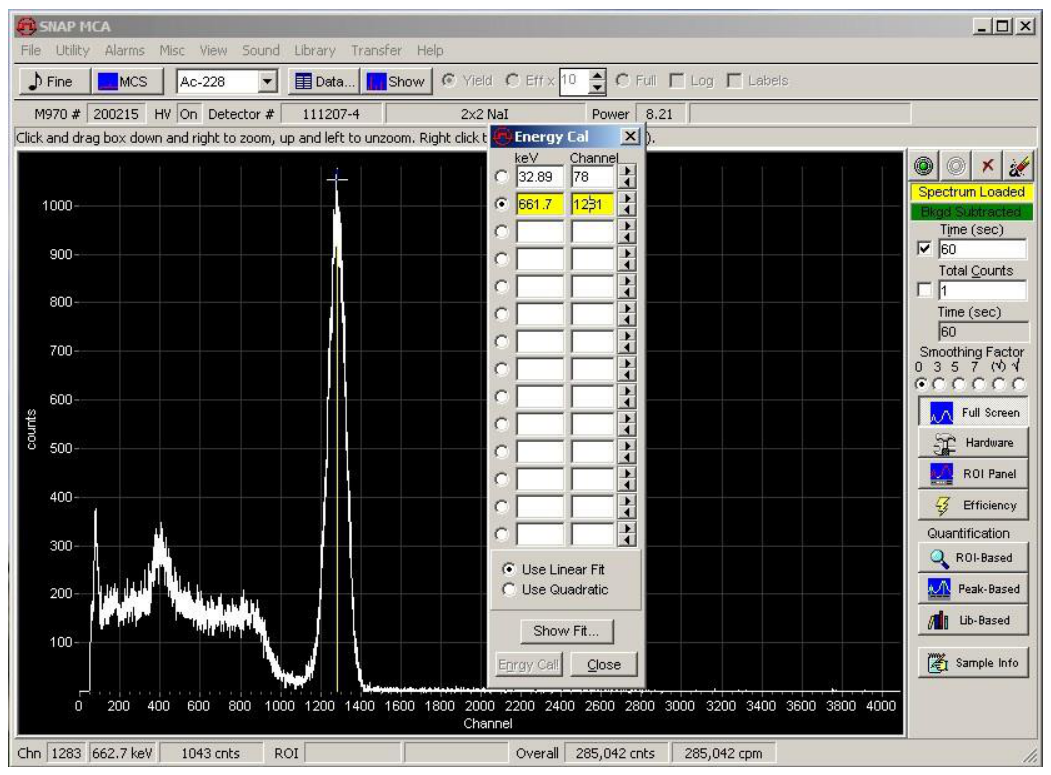The height and width of the screenshot is (775, 1051).
Task: Run Peak-Based quantification
Action: coord(973,589)
